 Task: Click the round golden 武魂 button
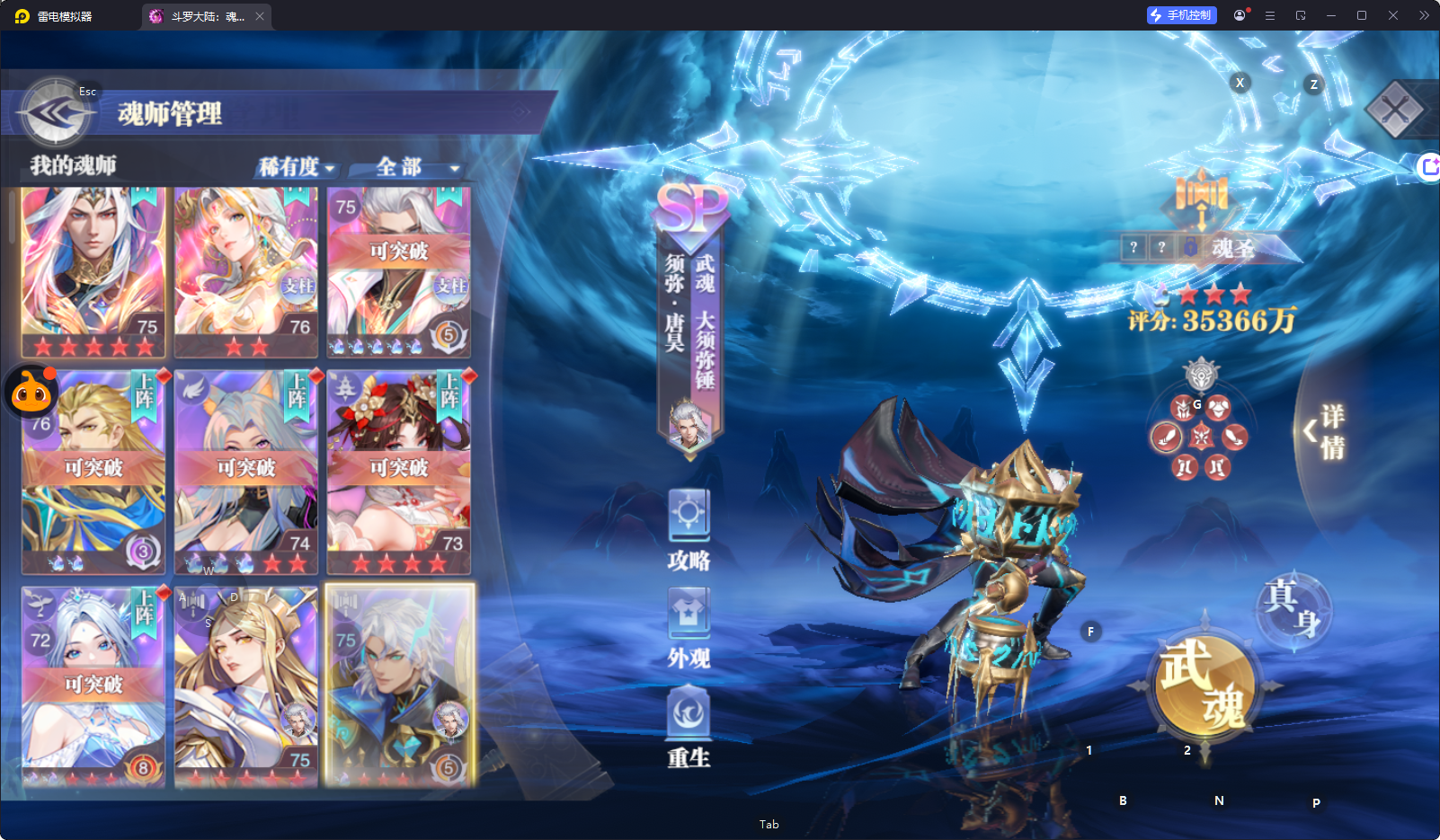(1204, 685)
